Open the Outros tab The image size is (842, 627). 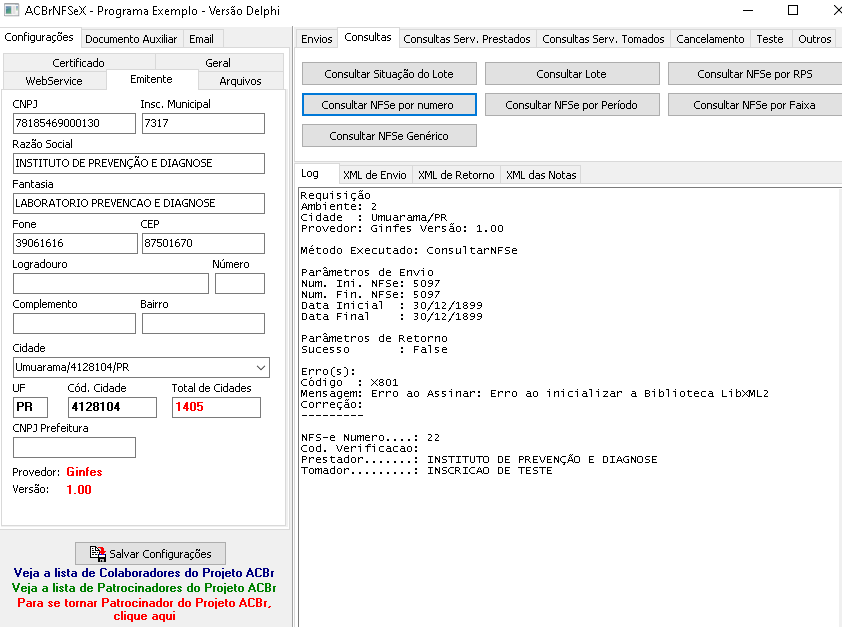815,39
